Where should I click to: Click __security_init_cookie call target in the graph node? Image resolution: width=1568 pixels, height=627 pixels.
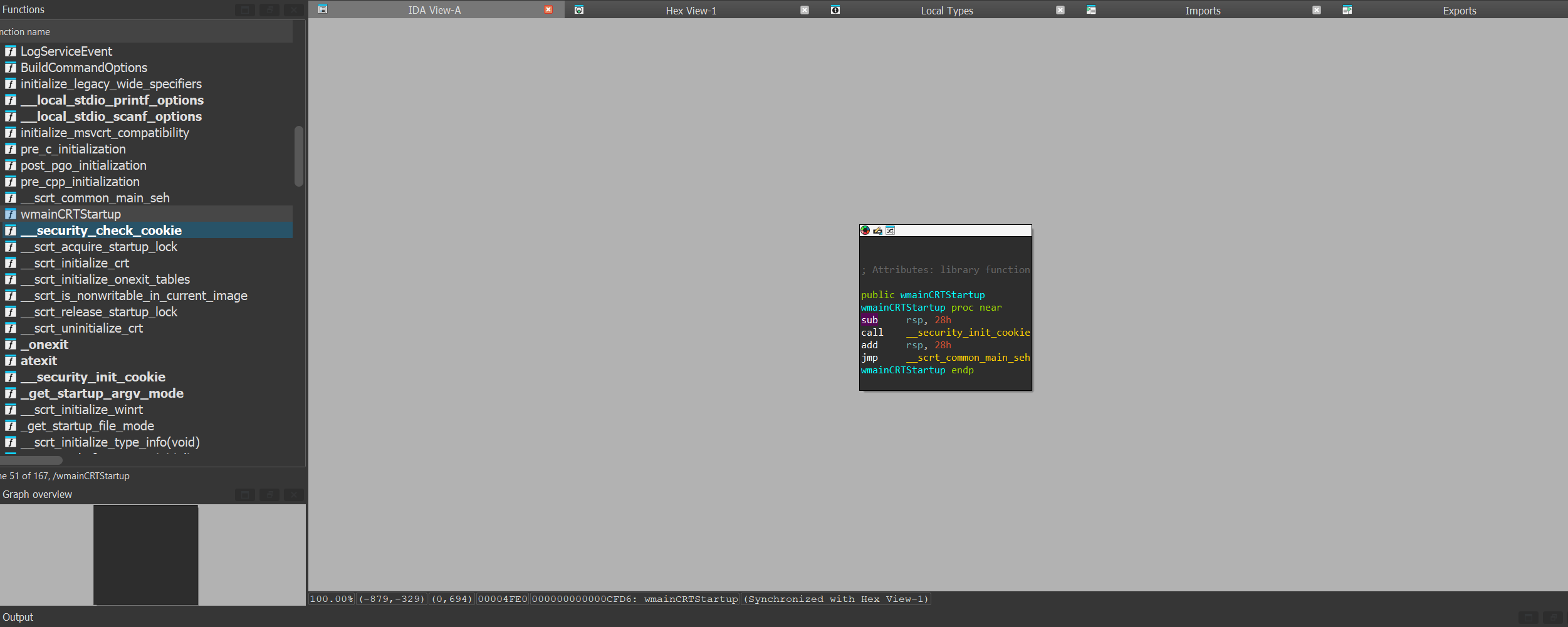pos(968,333)
